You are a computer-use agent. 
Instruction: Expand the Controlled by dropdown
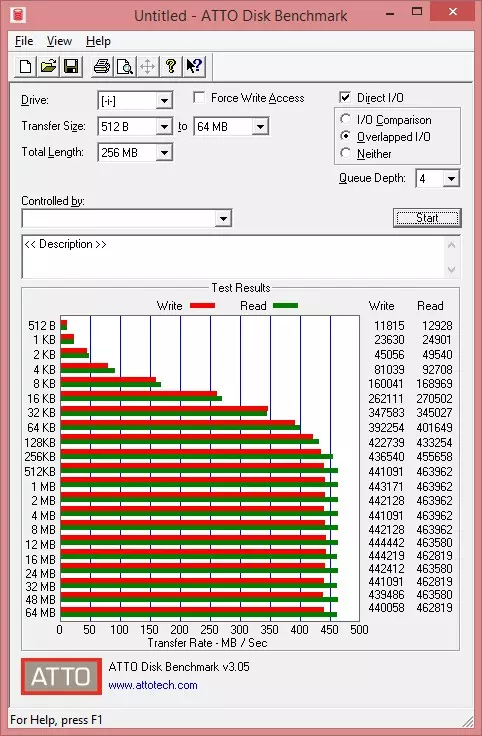223,218
